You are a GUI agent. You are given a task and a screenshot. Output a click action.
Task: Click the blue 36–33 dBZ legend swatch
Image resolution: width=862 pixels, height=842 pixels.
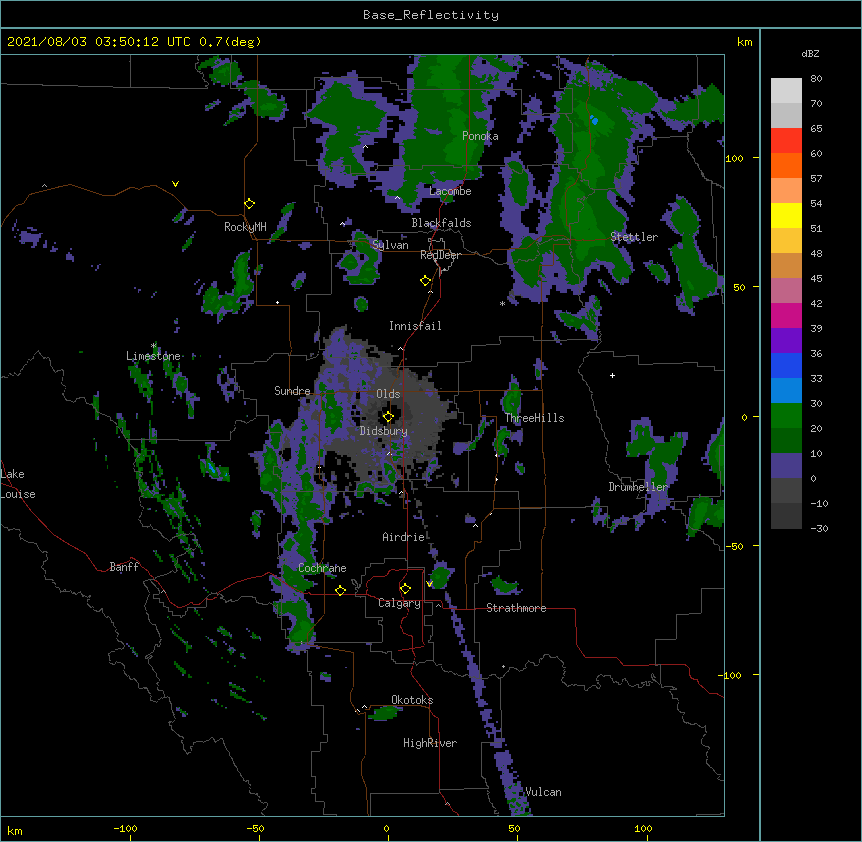pyautogui.click(x=786, y=365)
